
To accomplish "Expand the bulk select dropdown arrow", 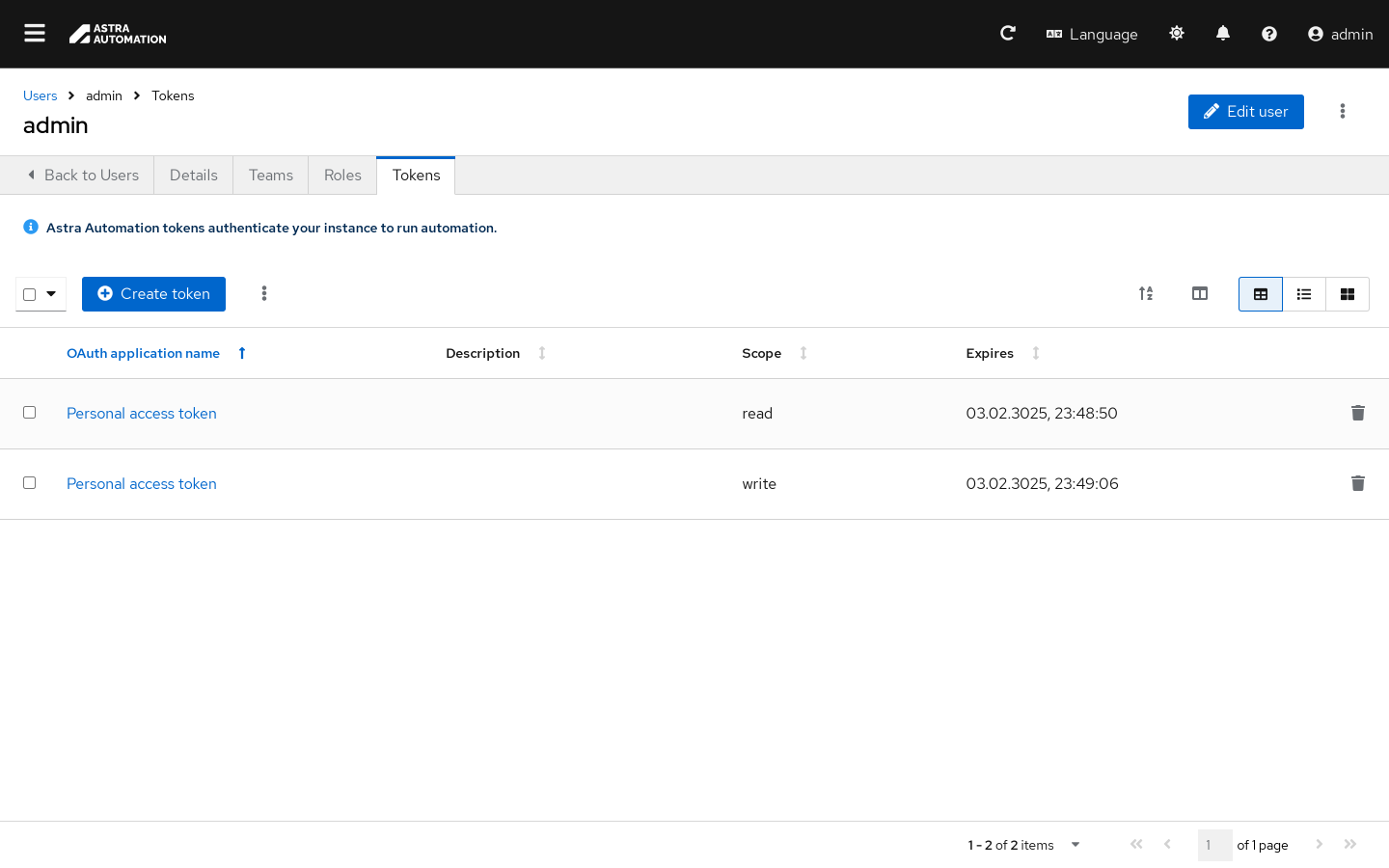I will point(51,294).
